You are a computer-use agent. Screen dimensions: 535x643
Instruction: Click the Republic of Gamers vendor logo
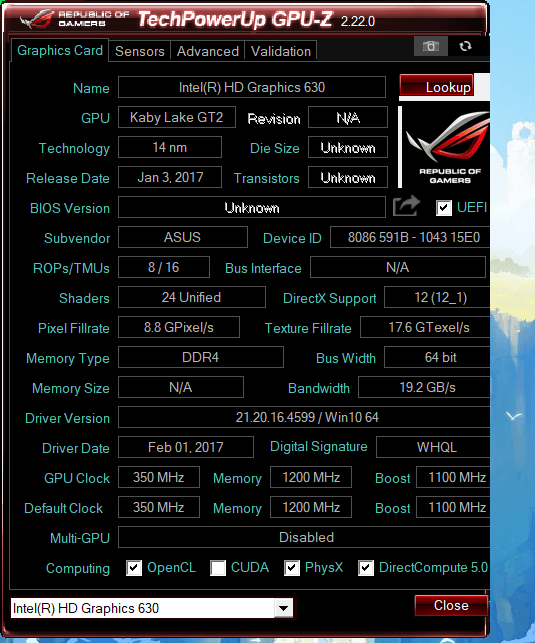(x=447, y=147)
